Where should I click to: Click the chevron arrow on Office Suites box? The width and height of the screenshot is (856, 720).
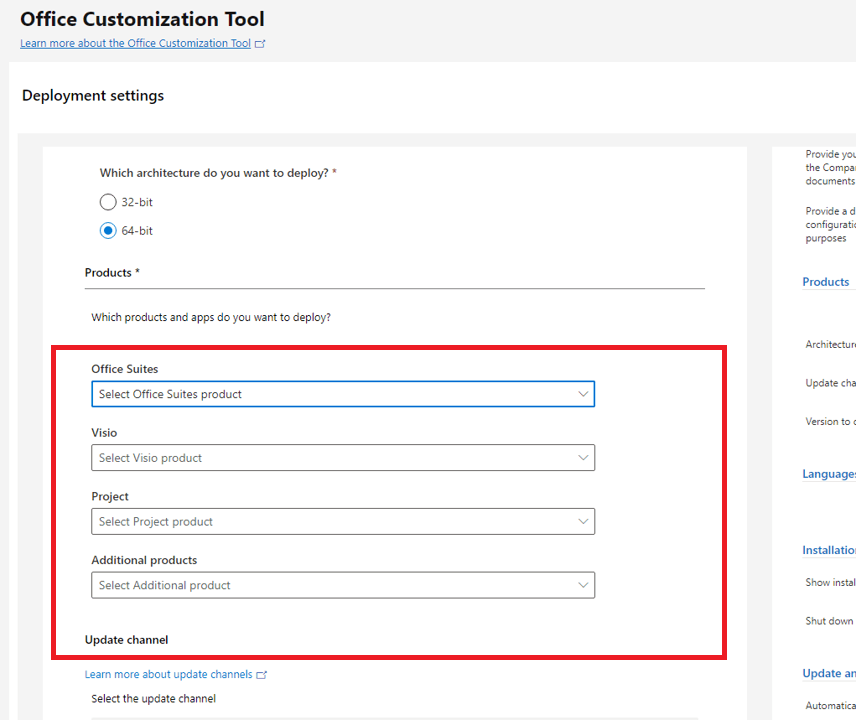(x=583, y=394)
